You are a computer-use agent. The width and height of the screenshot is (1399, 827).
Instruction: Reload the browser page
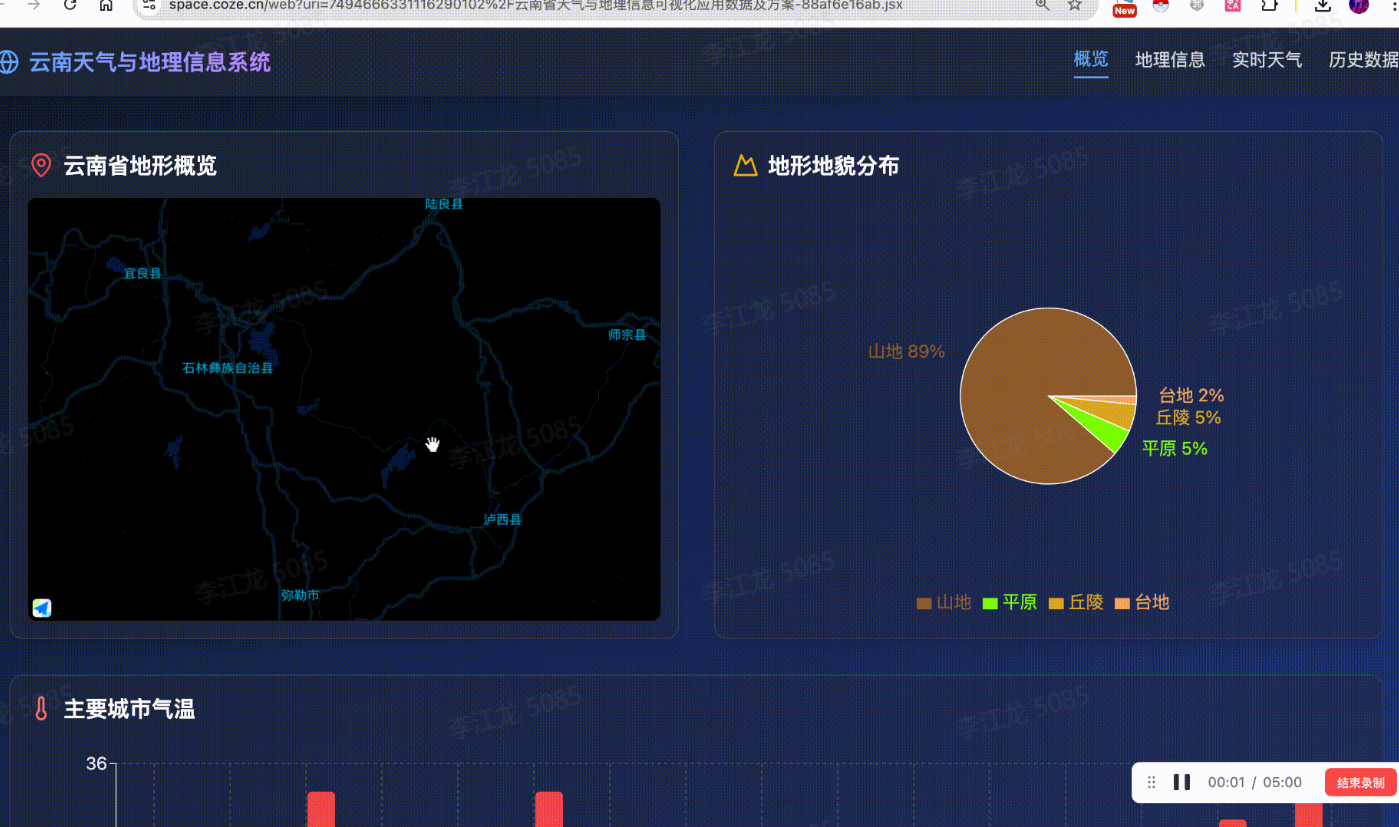coord(70,5)
